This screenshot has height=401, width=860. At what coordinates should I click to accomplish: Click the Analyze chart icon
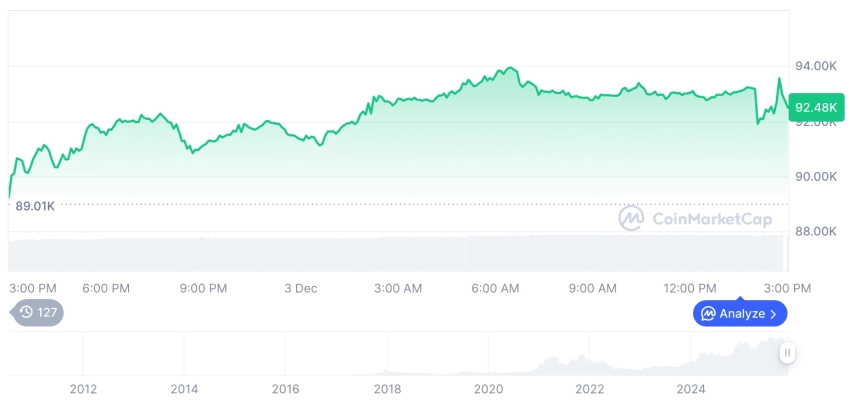coord(708,314)
